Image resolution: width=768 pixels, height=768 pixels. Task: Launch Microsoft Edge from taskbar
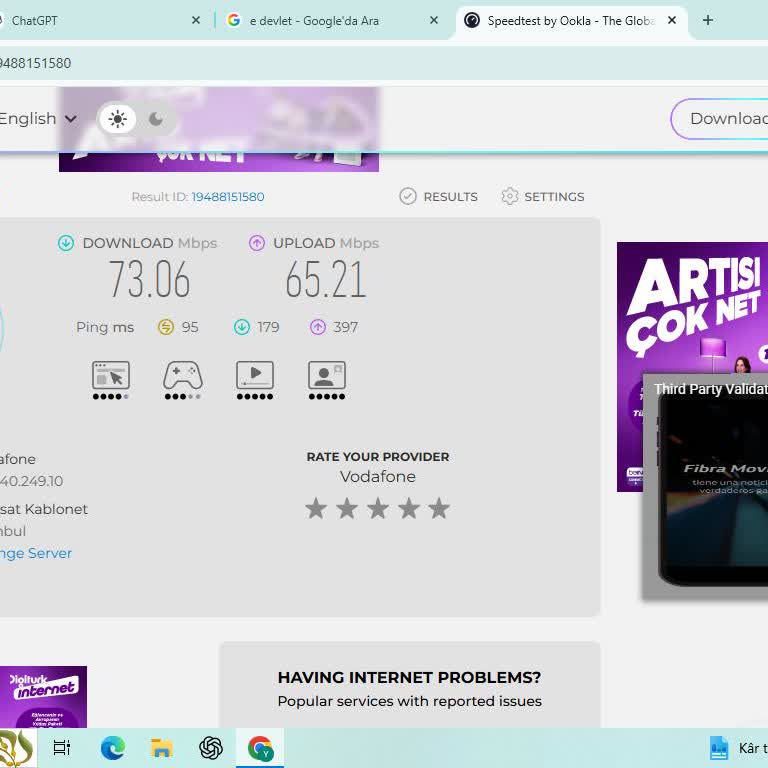coord(113,748)
